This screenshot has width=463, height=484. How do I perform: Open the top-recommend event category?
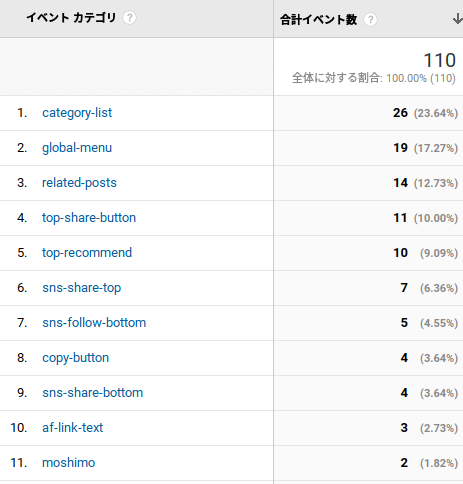coord(87,253)
